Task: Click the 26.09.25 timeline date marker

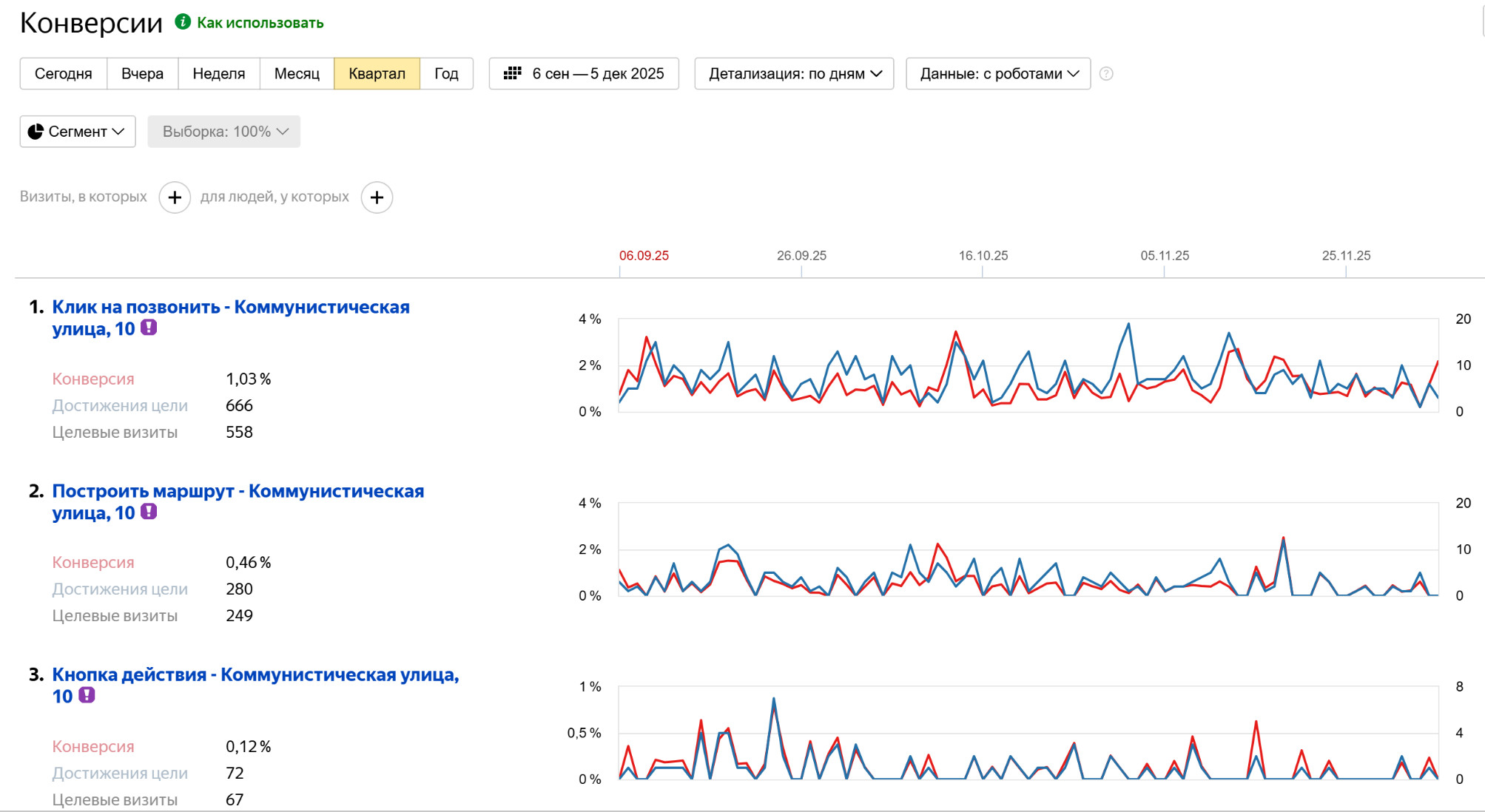Action: tap(801, 255)
